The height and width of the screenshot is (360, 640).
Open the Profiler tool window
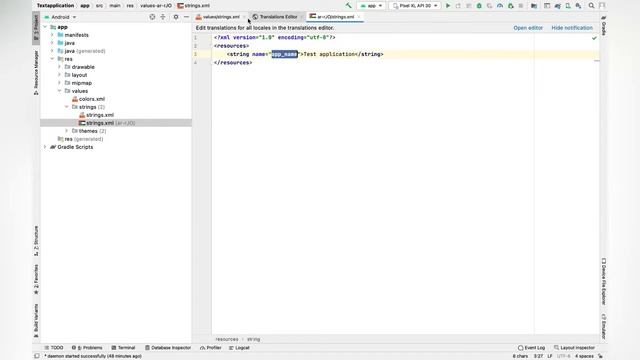(x=211, y=348)
